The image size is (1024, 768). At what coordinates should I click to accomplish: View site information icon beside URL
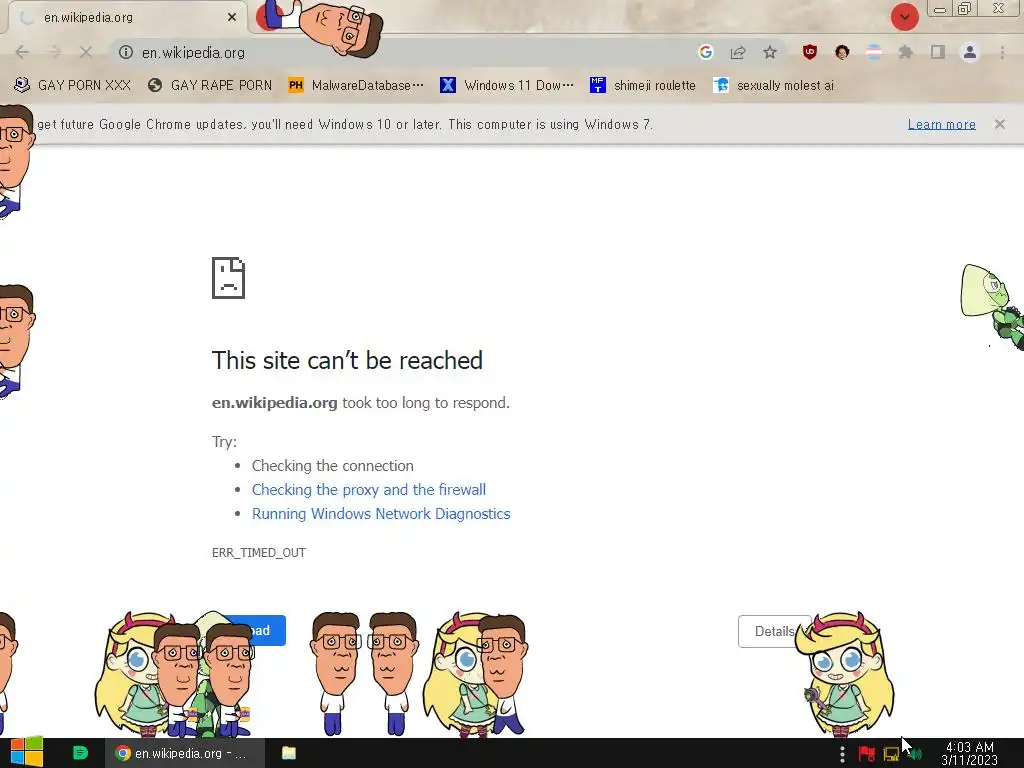[x=126, y=52]
